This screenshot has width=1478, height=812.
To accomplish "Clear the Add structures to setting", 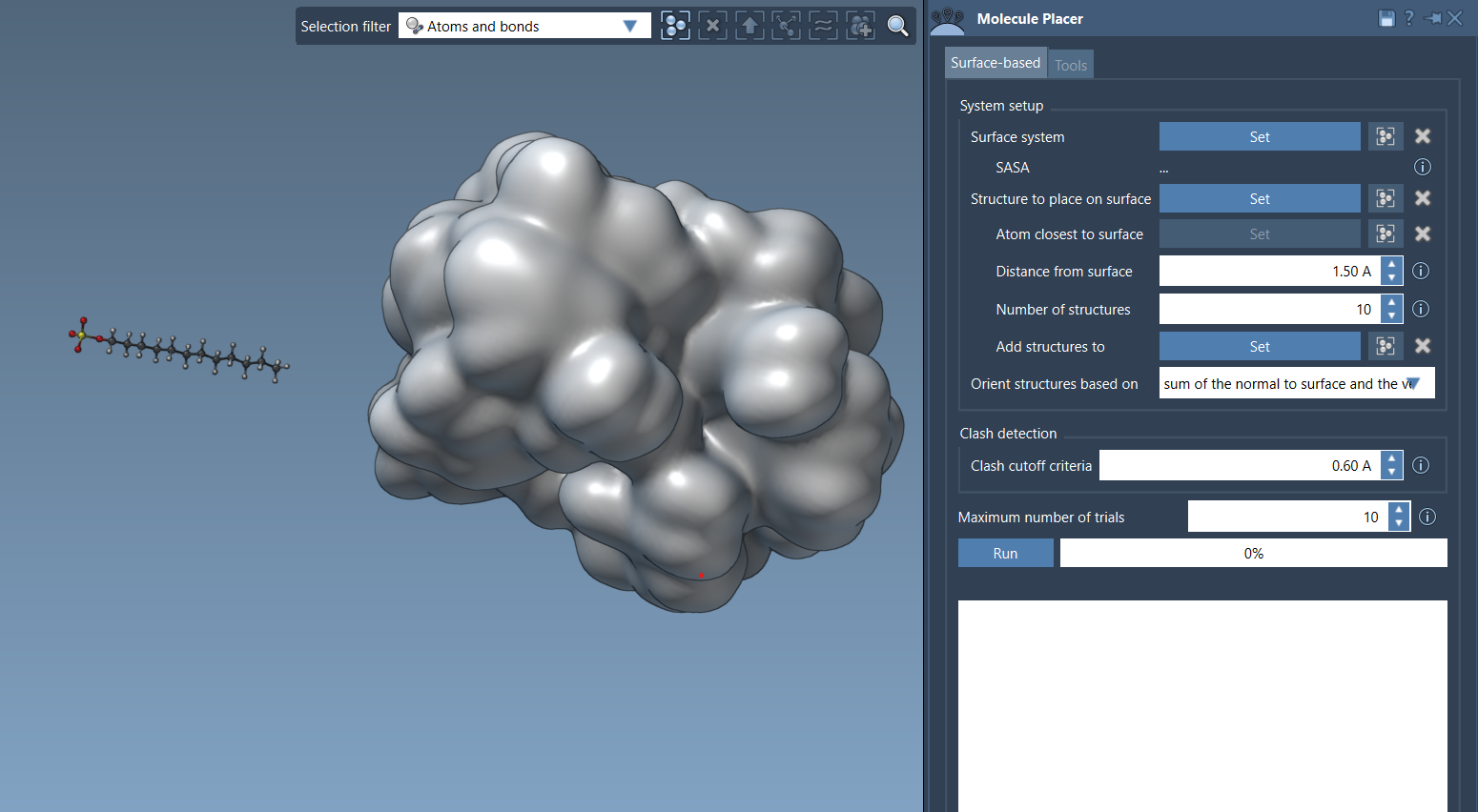I will coord(1422,346).
